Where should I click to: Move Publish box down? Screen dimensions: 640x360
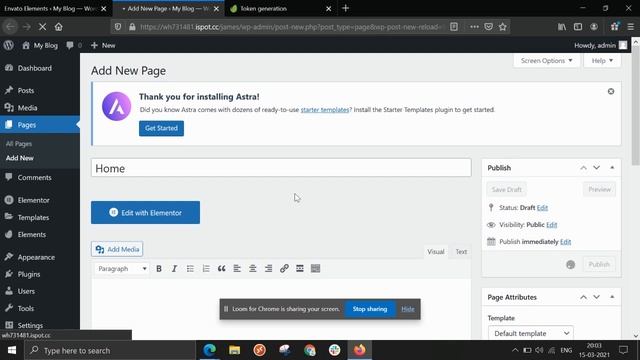(596, 168)
